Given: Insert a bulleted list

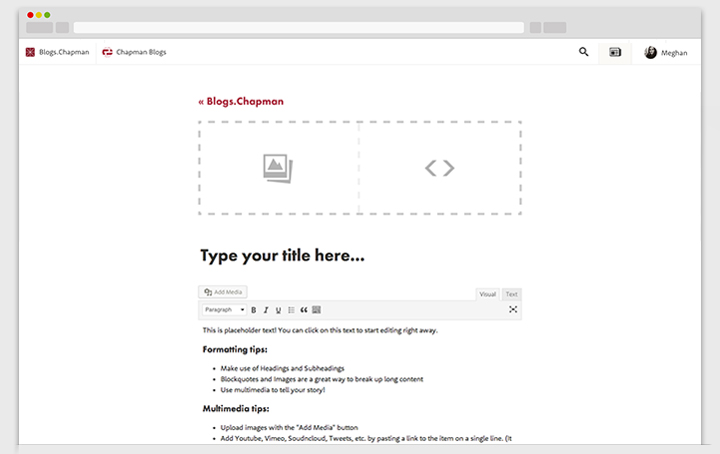Looking at the screenshot, I should [291, 310].
